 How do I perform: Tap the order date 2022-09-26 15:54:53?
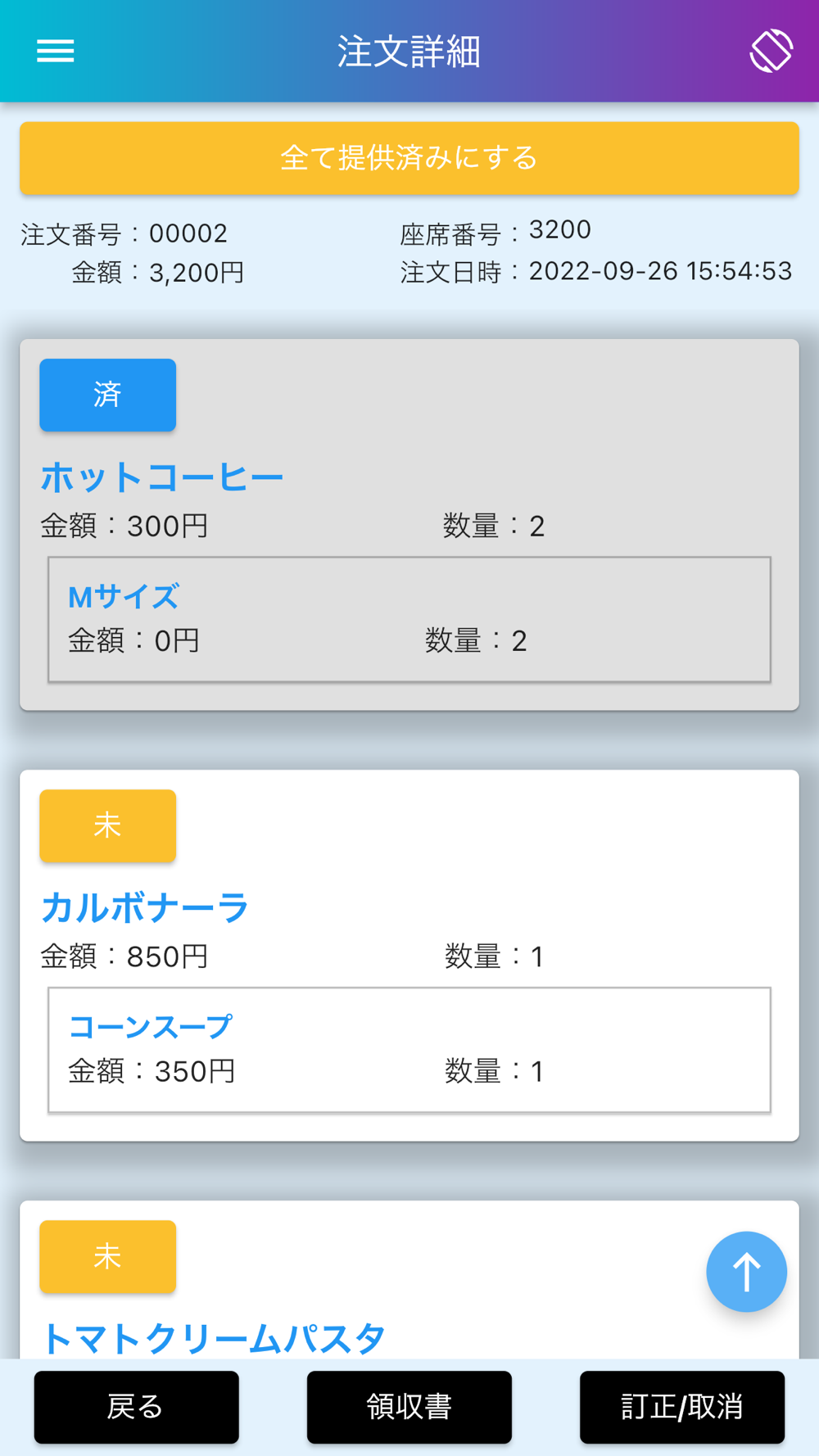(x=660, y=271)
